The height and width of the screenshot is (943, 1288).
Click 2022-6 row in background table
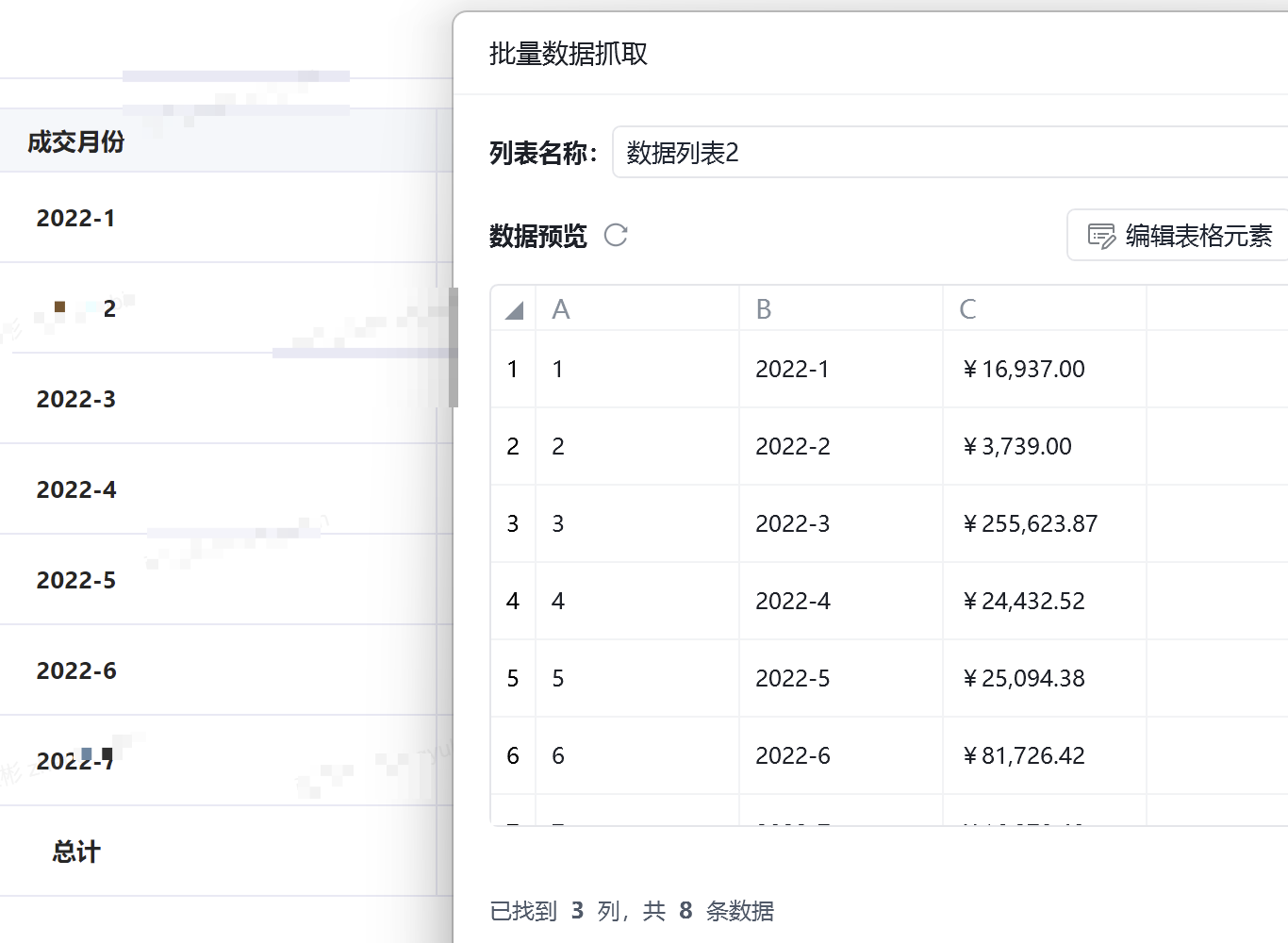pos(219,670)
